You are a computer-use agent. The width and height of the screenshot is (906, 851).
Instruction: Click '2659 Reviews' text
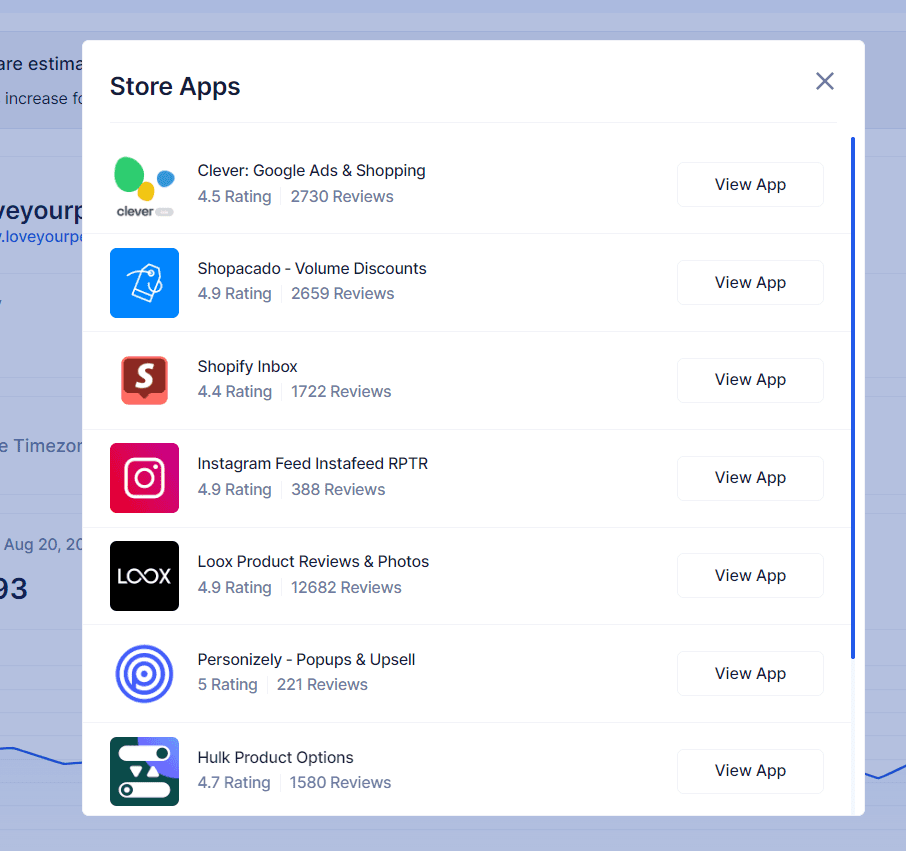coord(343,293)
